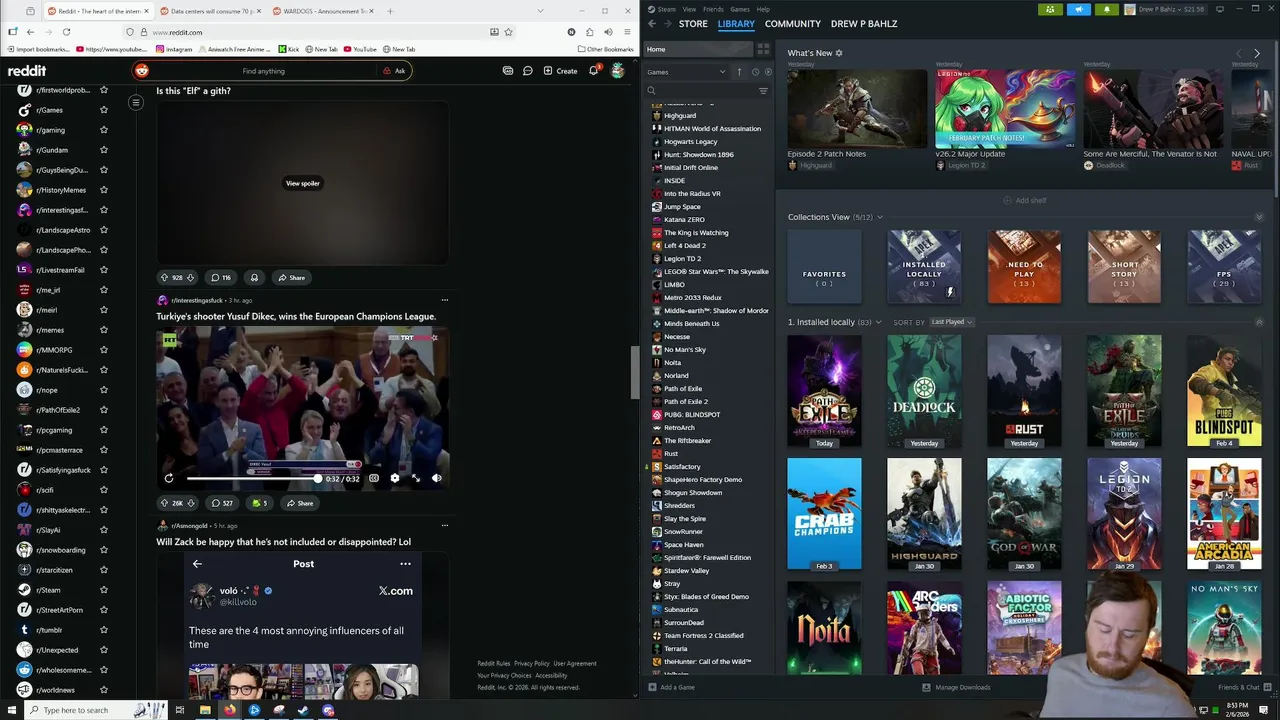Screen dimensions: 1280x720
Task: Click the Ask button in Reddit search
Action: pos(394,71)
